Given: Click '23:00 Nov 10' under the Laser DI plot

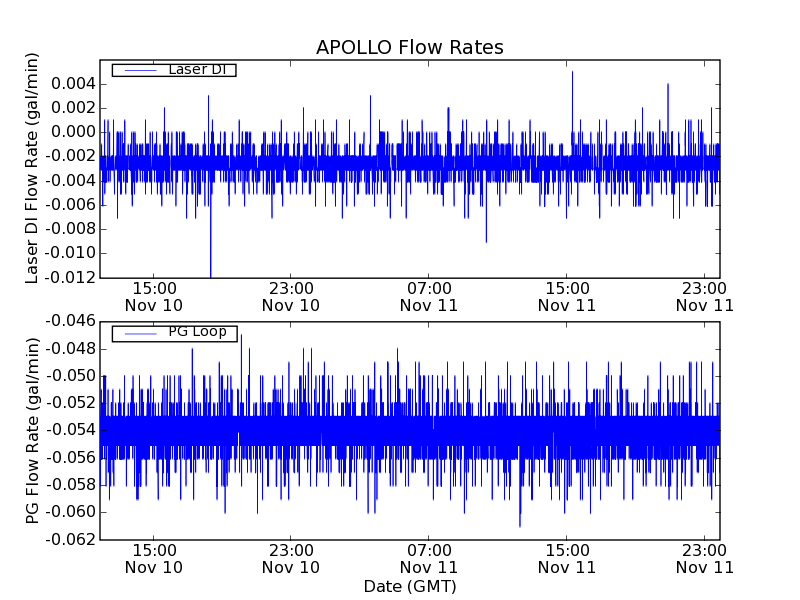Looking at the screenshot, I should click(x=291, y=297).
